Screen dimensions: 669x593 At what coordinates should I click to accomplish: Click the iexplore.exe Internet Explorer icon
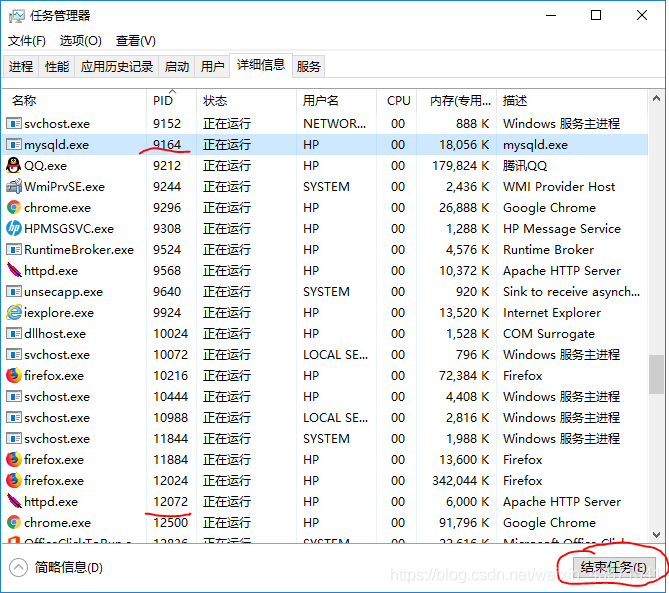point(14,312)
